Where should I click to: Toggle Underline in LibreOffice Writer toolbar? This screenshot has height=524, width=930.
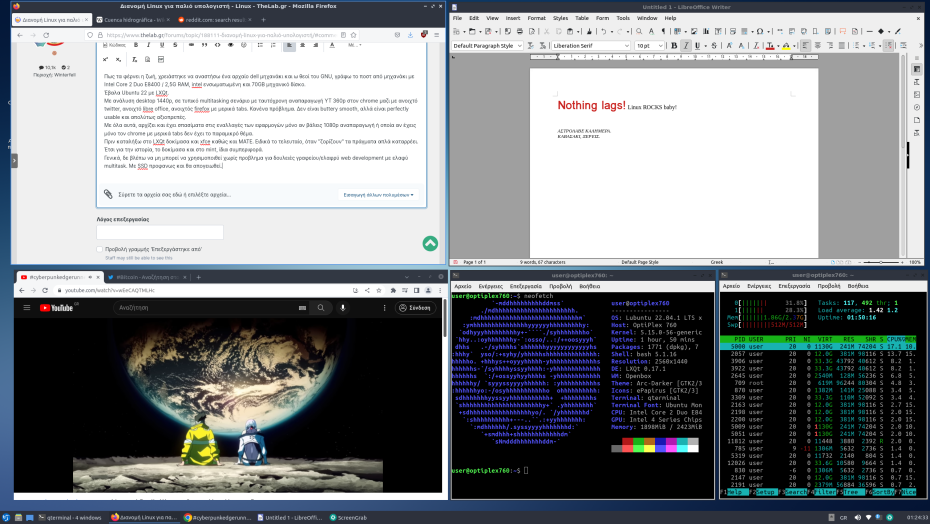click(698, 46)
